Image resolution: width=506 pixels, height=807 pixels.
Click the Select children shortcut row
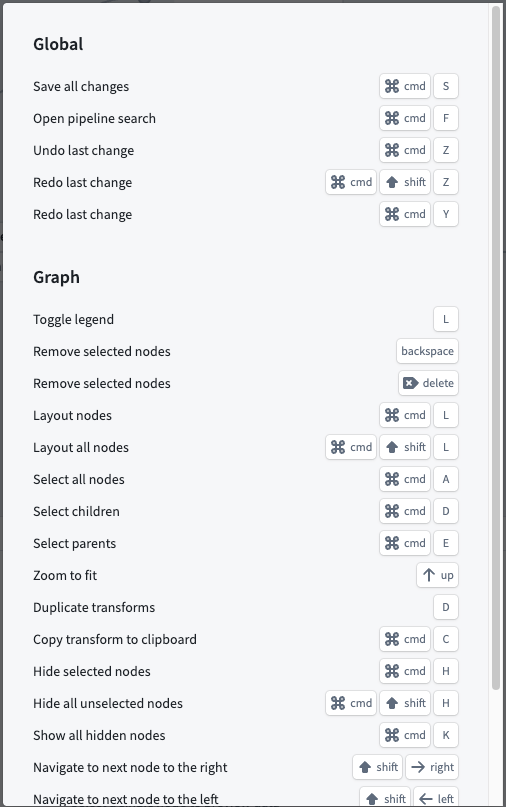coord(246,511)
